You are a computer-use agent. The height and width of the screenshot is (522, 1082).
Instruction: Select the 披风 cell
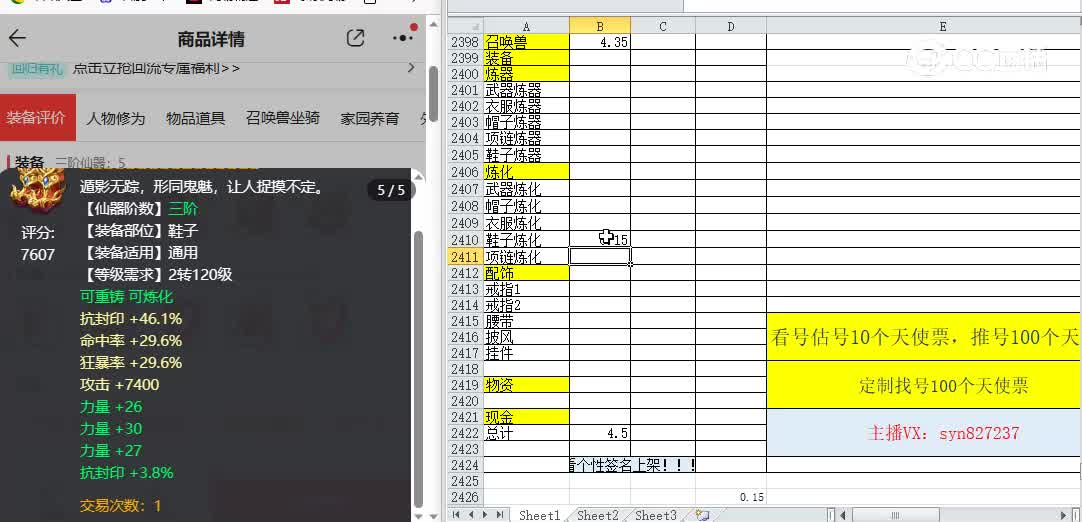click(x=527, y=337)
